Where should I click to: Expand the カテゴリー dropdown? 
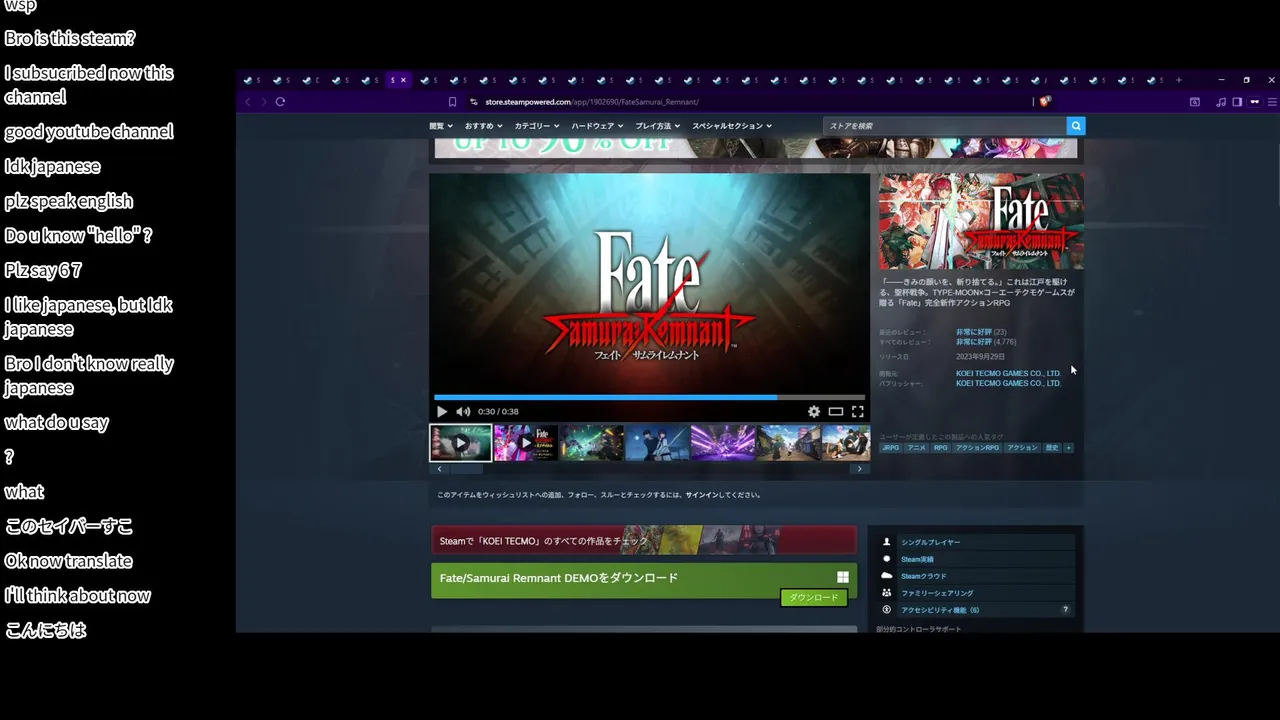538,126
